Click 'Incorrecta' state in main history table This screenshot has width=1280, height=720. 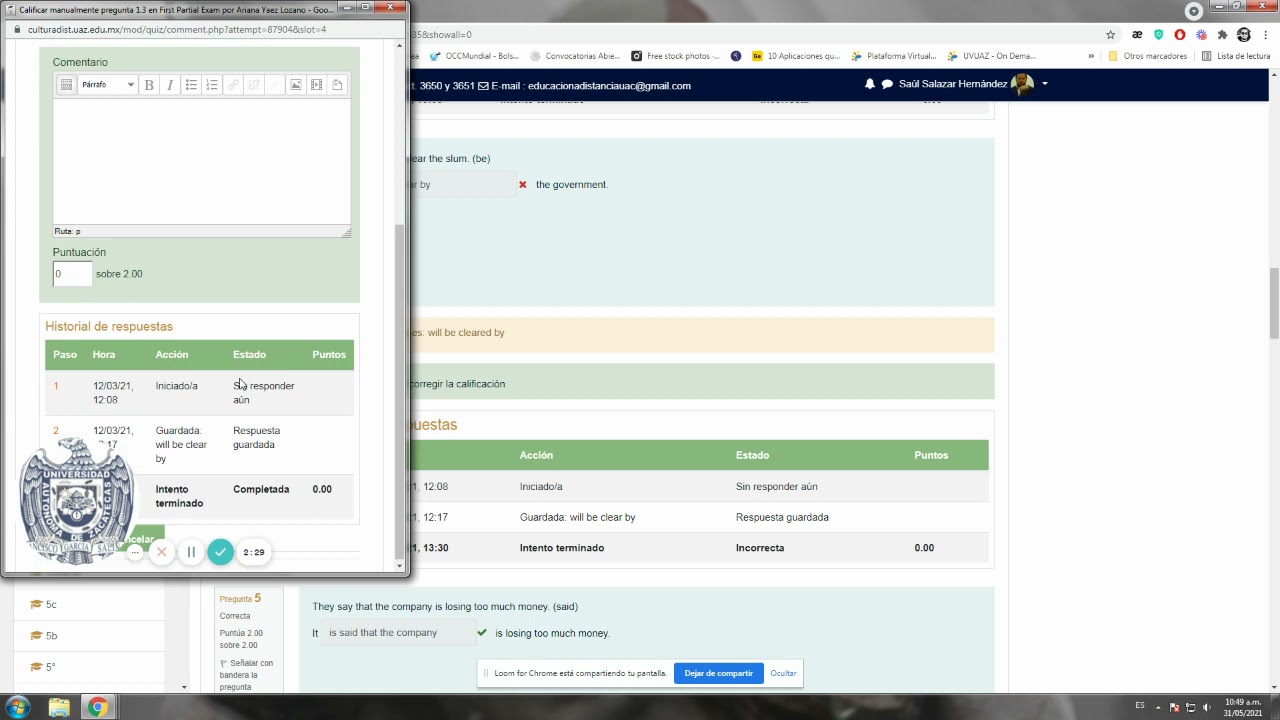[x=760, y=548]
